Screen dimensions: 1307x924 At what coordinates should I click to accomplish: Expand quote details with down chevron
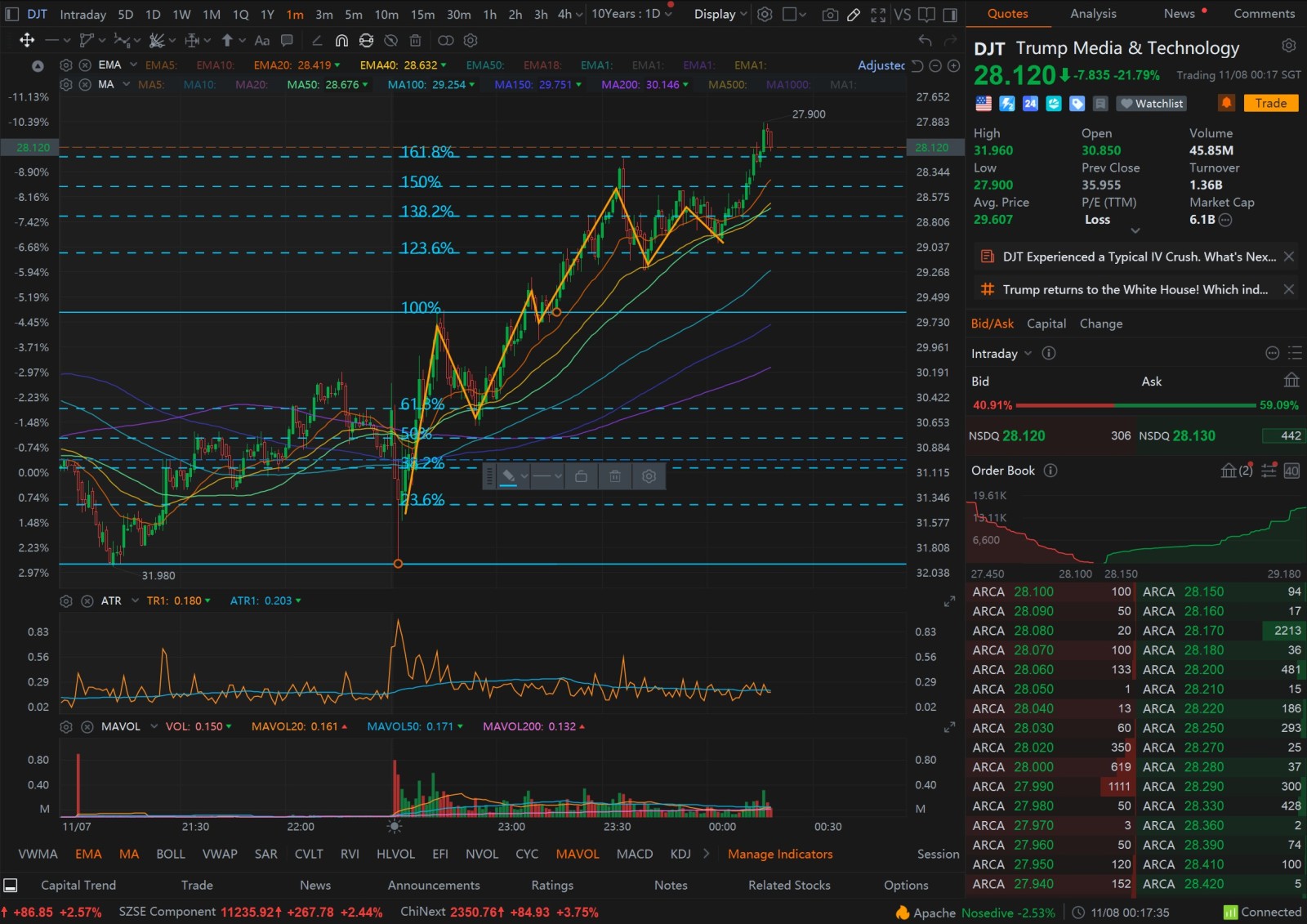1135,230
